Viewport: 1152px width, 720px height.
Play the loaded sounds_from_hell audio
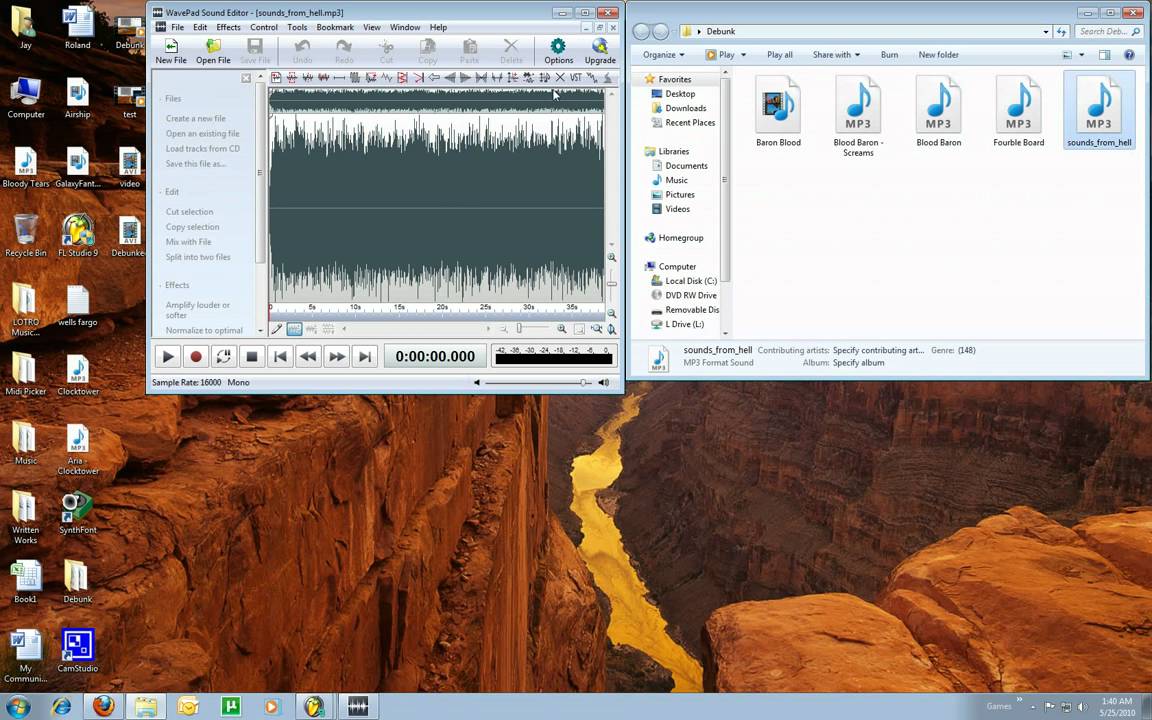[168, 356]
